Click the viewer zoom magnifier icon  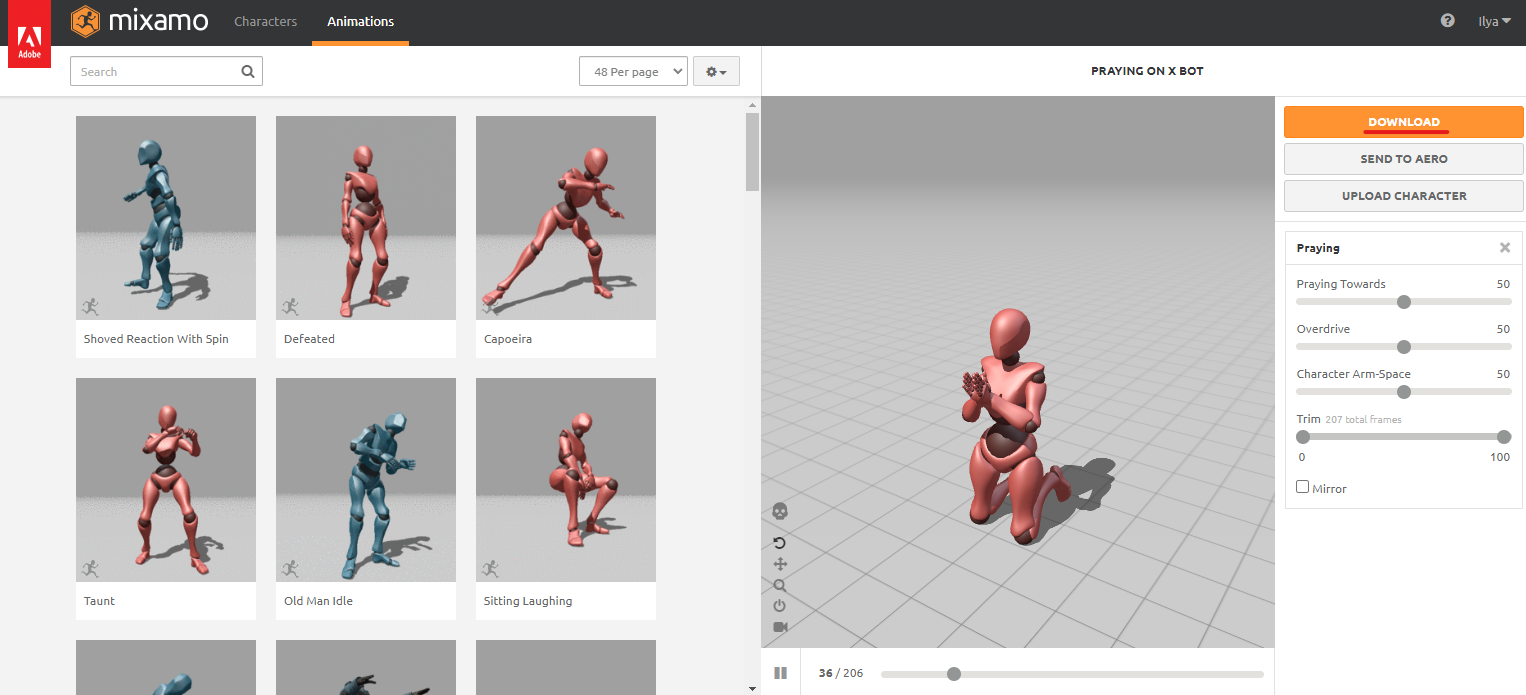point(780,585)
